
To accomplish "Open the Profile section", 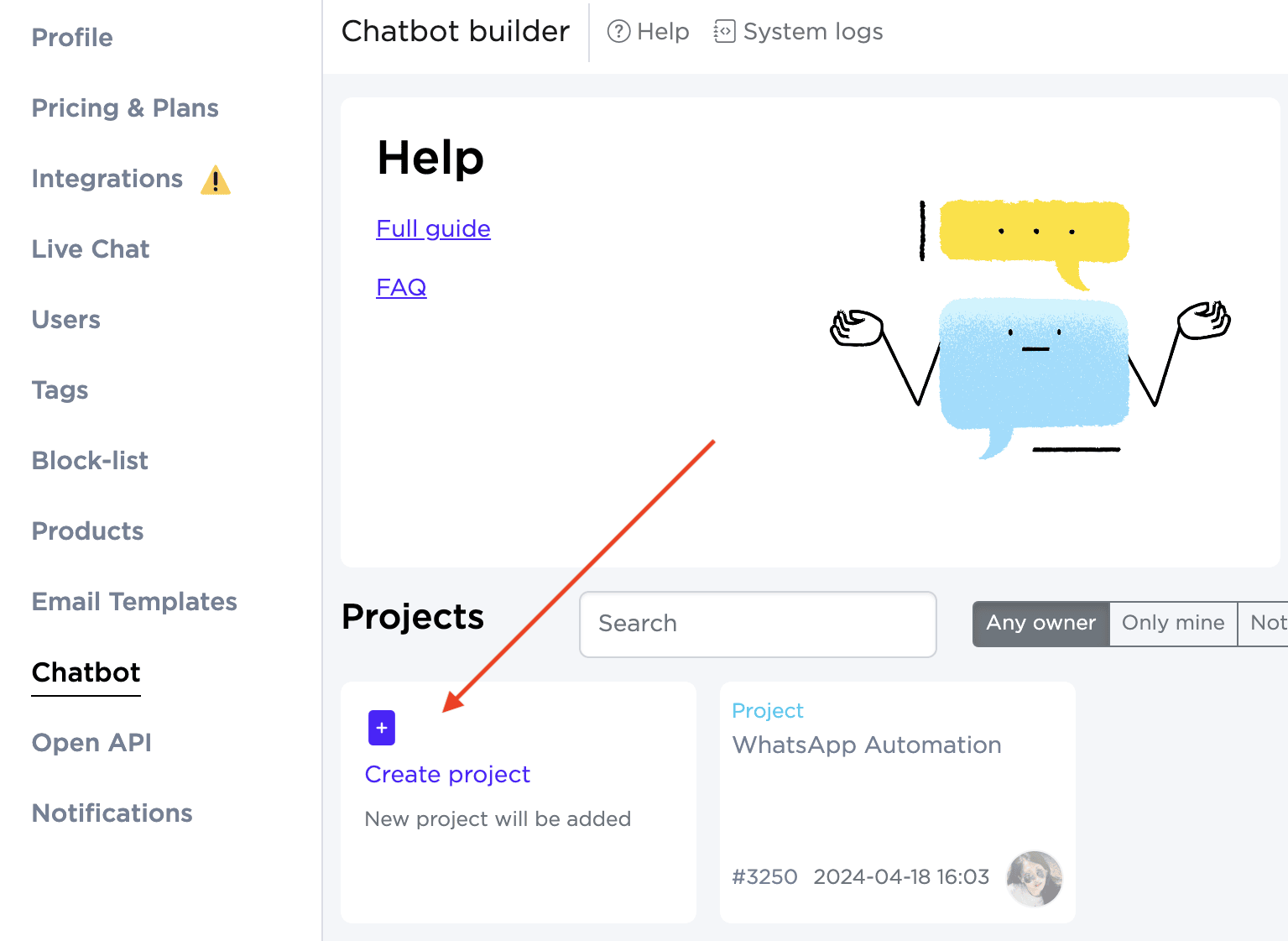I will pyautogui.click(x=72, y=38).
